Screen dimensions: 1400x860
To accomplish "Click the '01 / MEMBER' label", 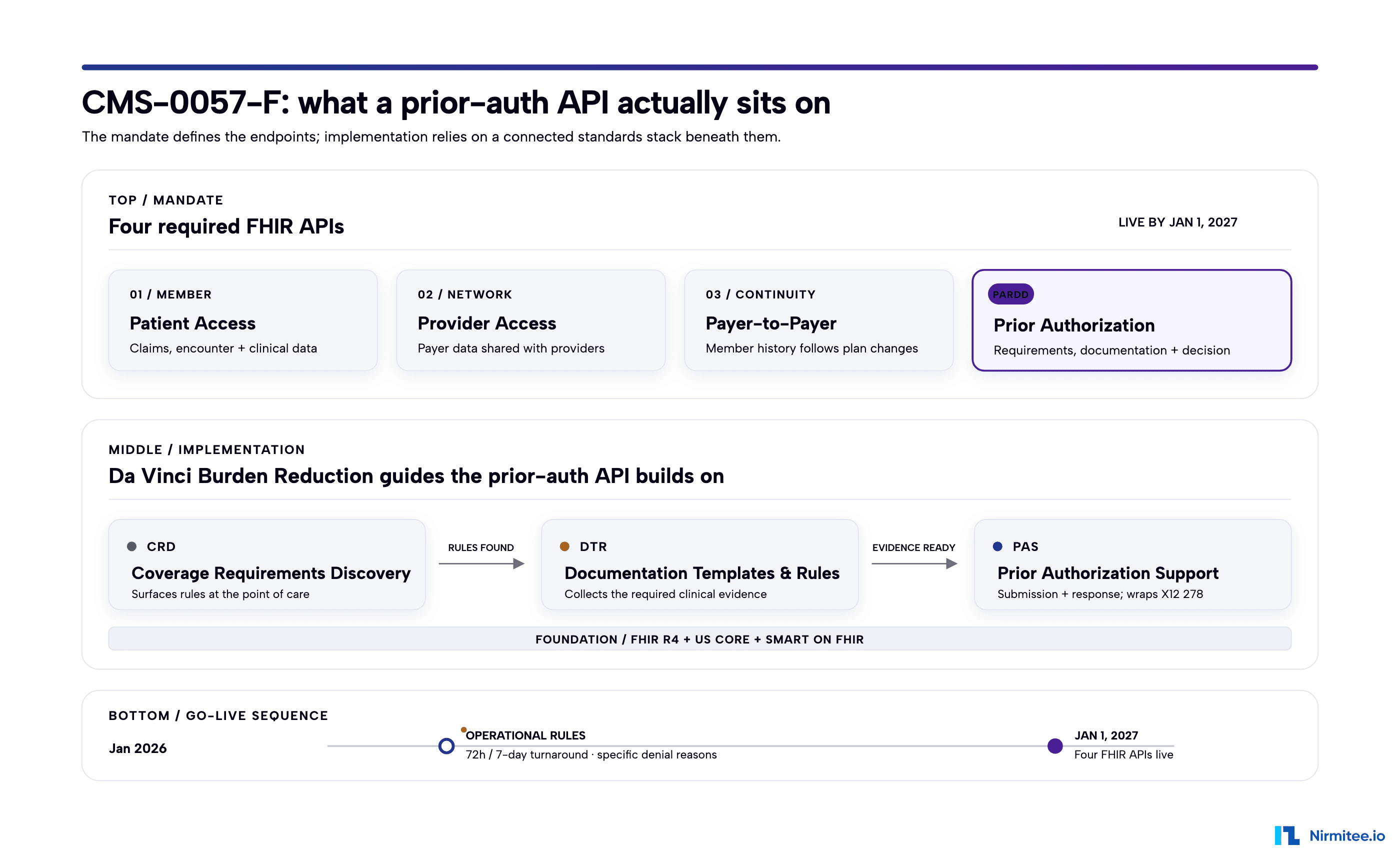I will pyautogui.click(x=170, y=294).
